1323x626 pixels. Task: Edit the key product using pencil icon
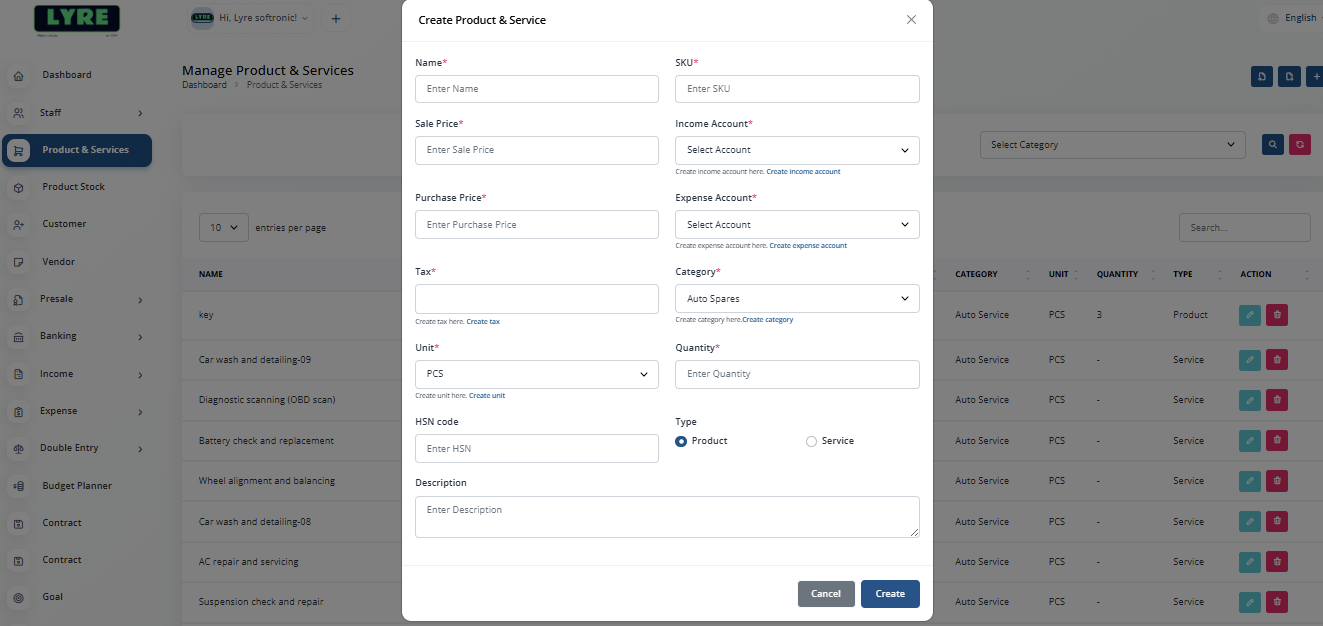(x=1249, y=314)
